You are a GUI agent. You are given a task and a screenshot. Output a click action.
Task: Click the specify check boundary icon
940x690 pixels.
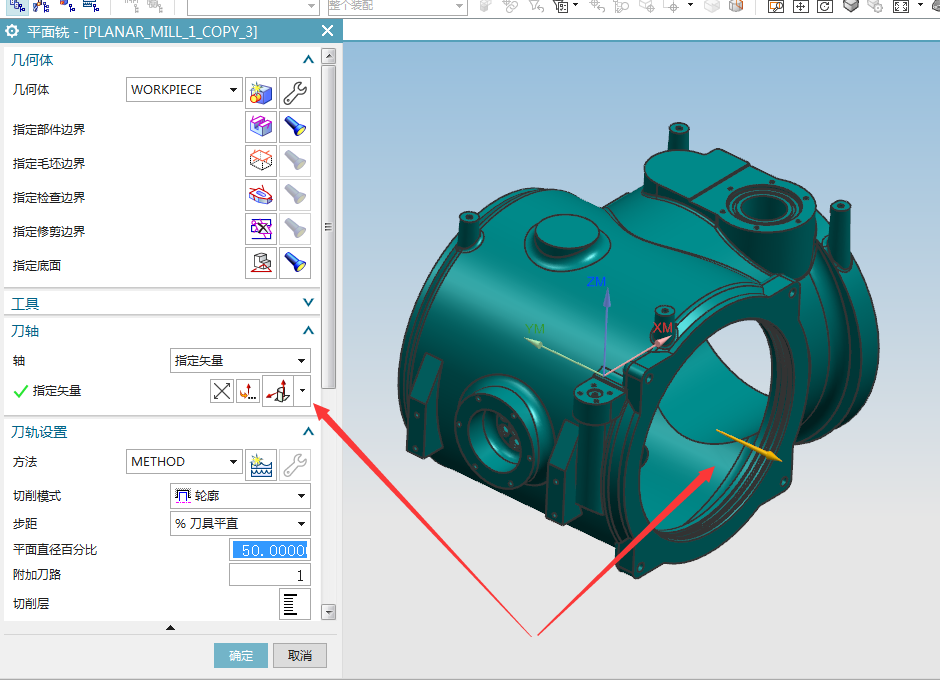[x=261, y=195]
